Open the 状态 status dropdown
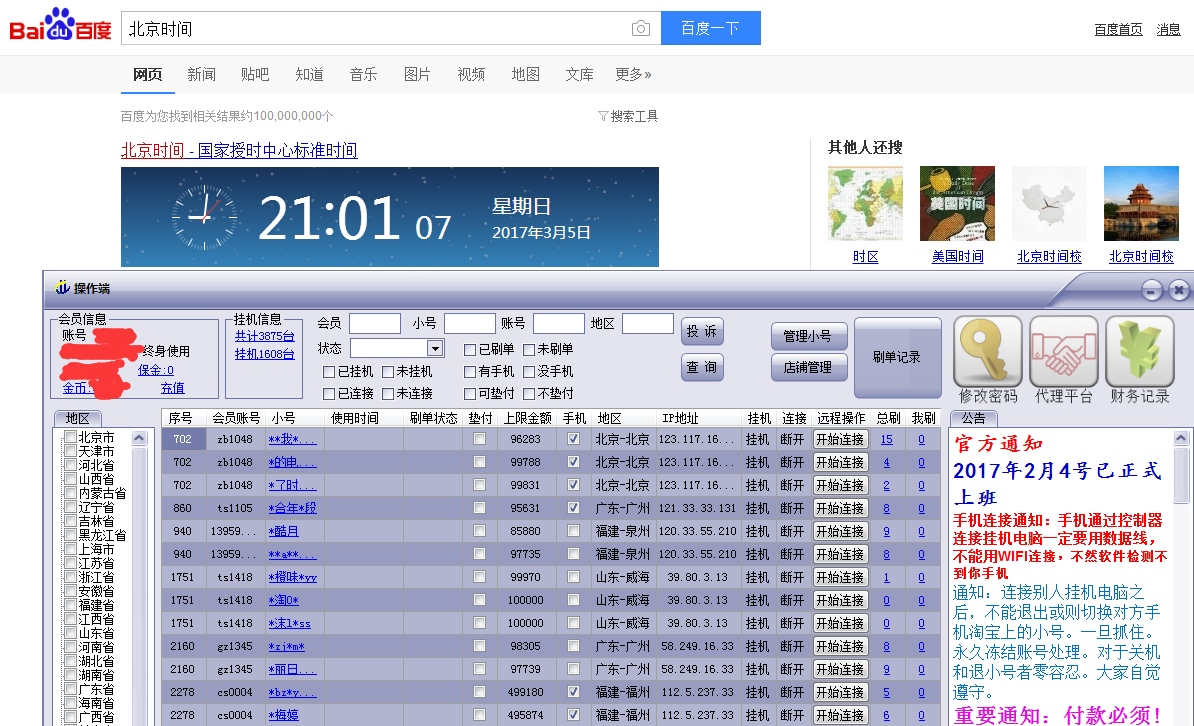Image resolution: width=1194 pixels, height=726 pixels. pyautogui.click(x=434, y=347)
